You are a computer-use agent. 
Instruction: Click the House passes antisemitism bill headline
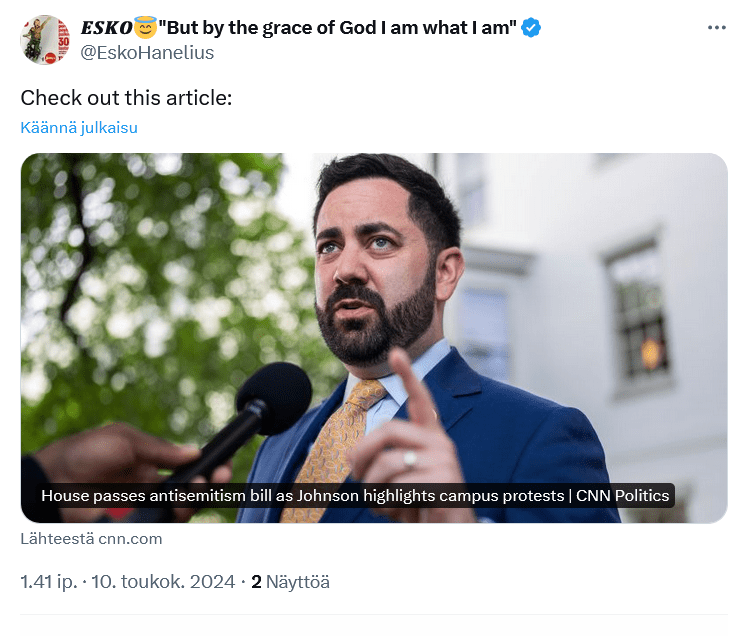point(300,496)
